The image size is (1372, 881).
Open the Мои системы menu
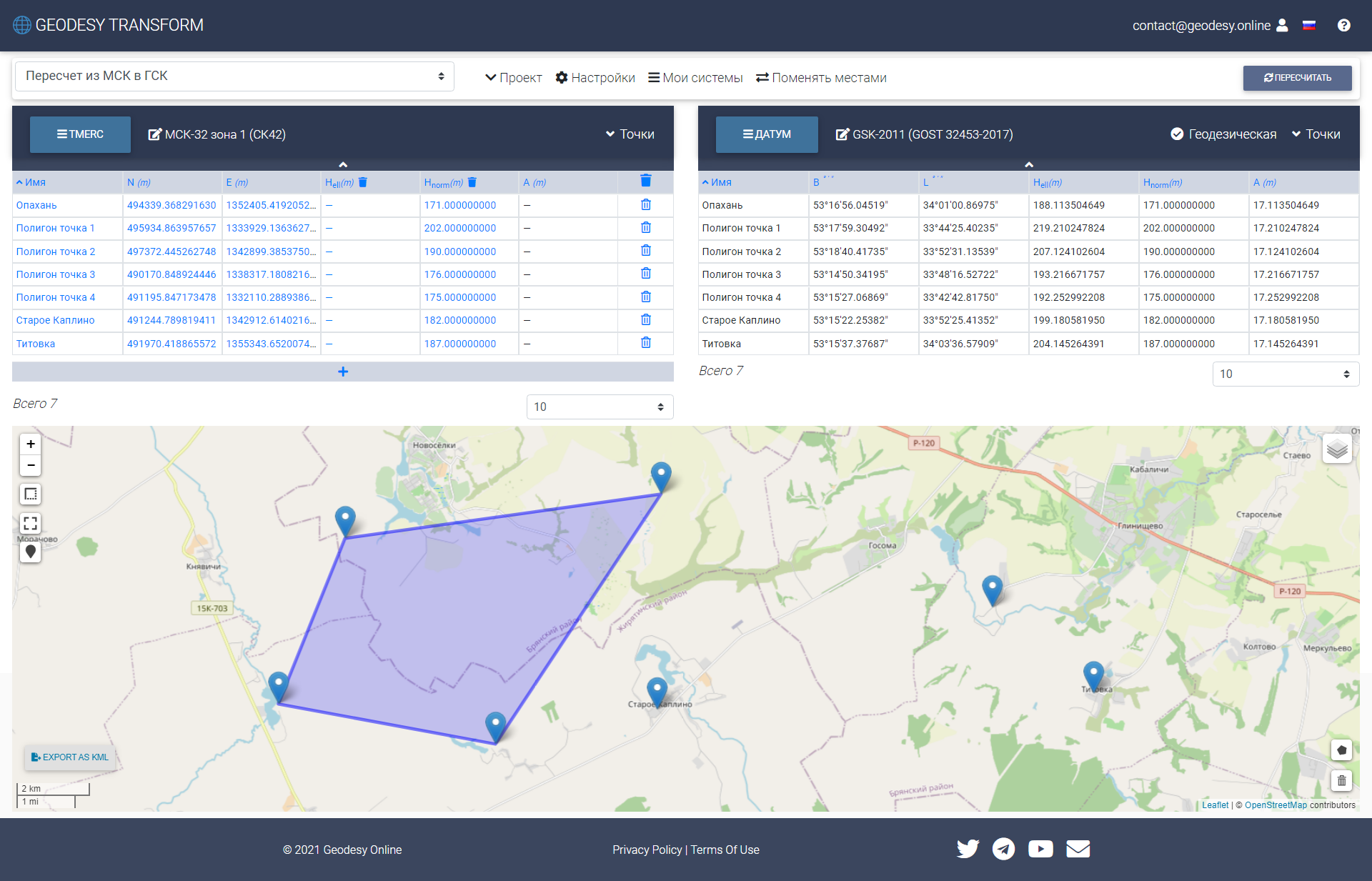point(695,78)
